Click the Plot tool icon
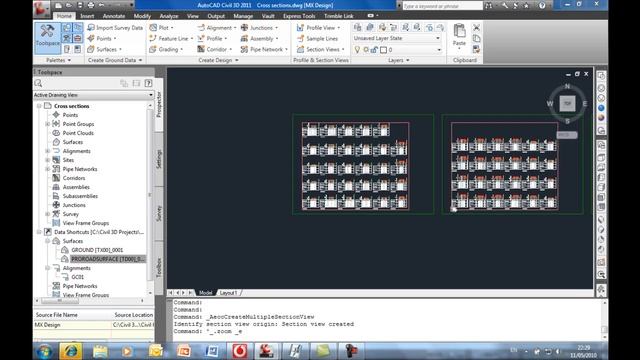 (153, 27)
